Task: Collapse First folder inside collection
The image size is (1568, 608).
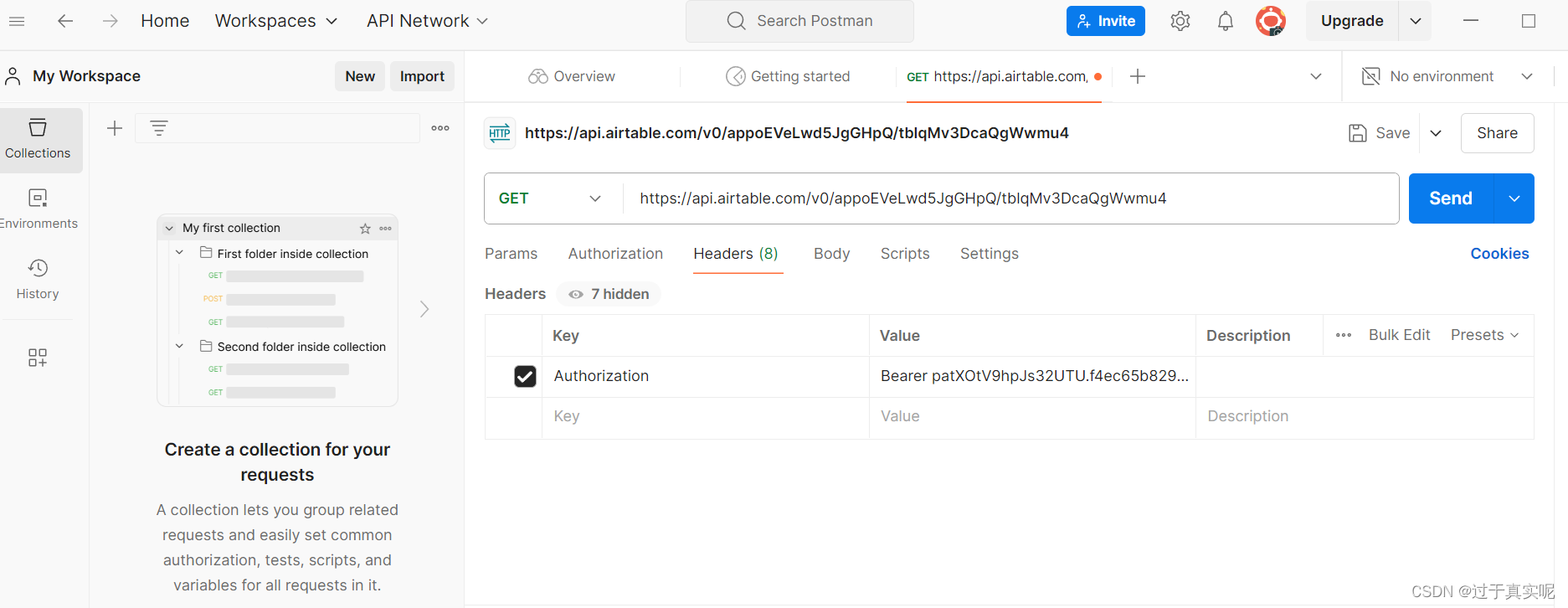Action: (x=179, y=252)
